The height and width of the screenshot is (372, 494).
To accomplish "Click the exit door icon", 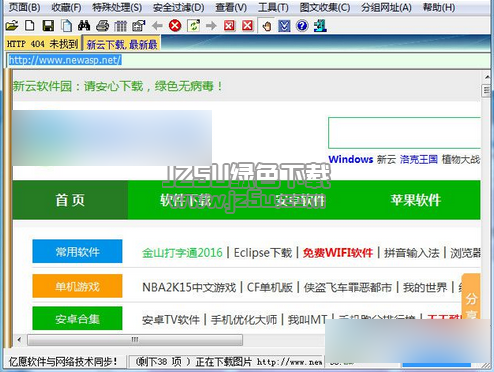I will pos(320,26).
